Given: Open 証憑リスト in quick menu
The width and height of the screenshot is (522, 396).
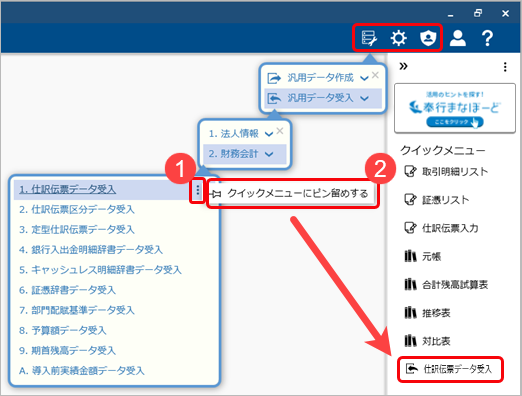Looking at the screenshot, I should pos(436,200).
